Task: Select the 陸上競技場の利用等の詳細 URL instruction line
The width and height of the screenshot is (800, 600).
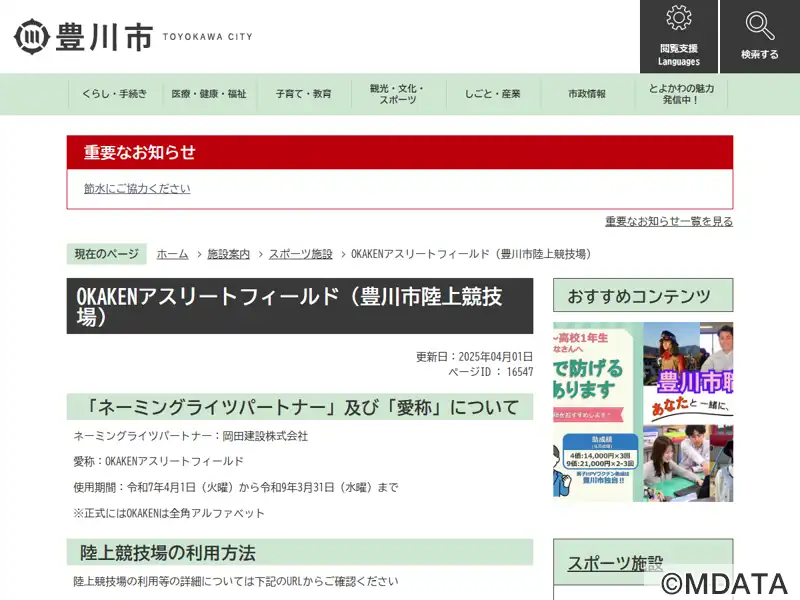Action: [x=236, y=581]
